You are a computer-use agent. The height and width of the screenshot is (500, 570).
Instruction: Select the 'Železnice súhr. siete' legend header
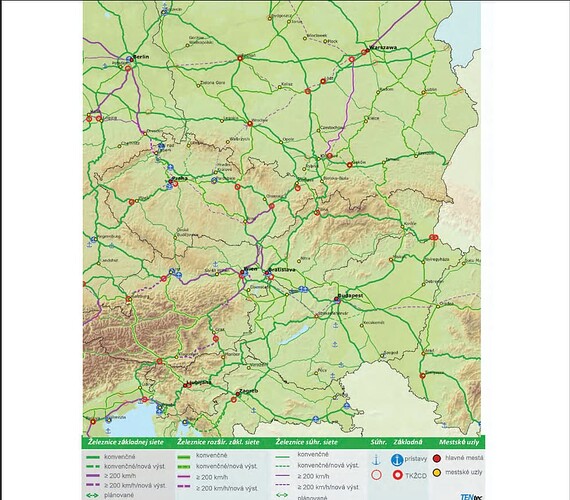click(306, 442)
